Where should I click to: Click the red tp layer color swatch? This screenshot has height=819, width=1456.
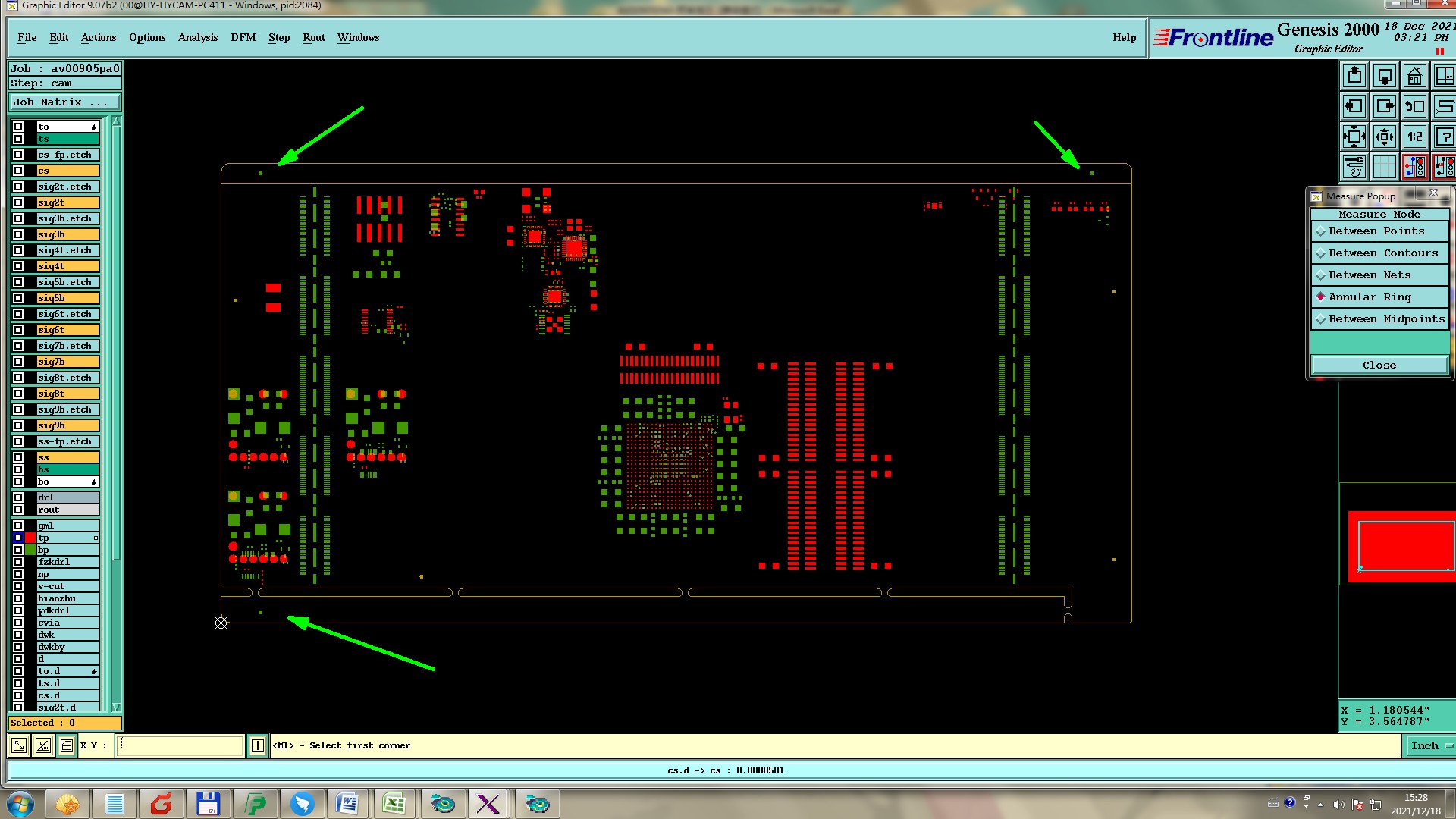[x=30, y=538]
